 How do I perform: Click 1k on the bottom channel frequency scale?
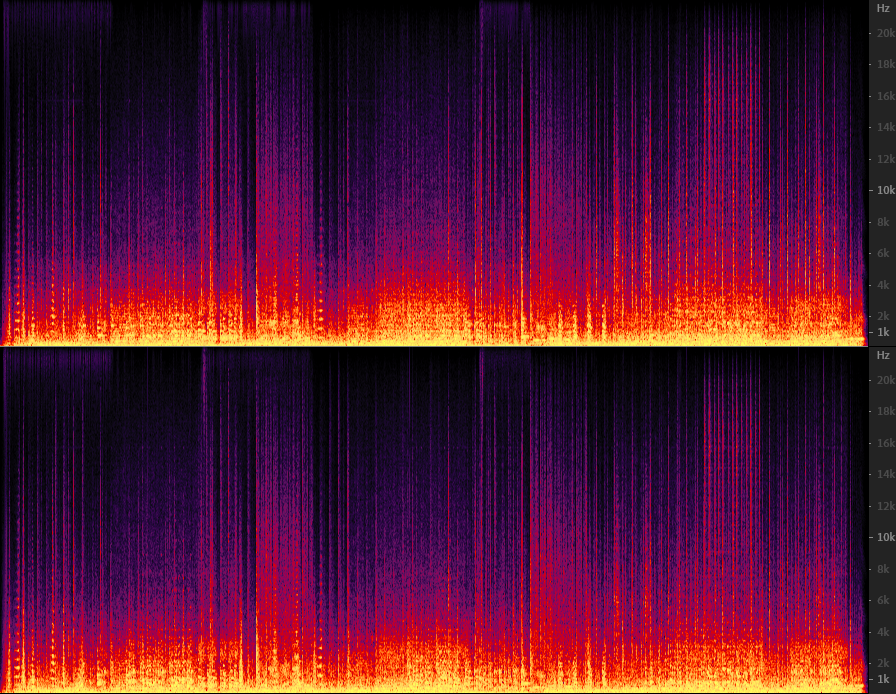pyautogui.click(x=885, y=679)
